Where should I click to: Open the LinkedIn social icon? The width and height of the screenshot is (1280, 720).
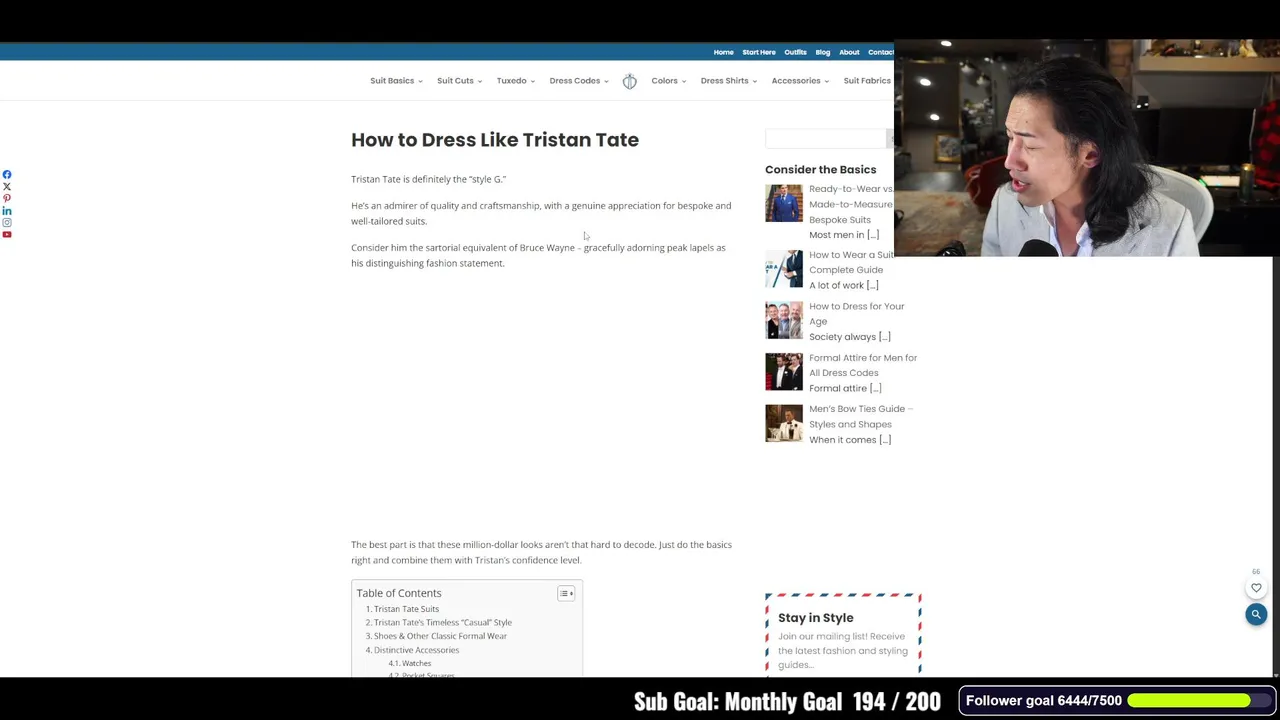tap(7, 211)
